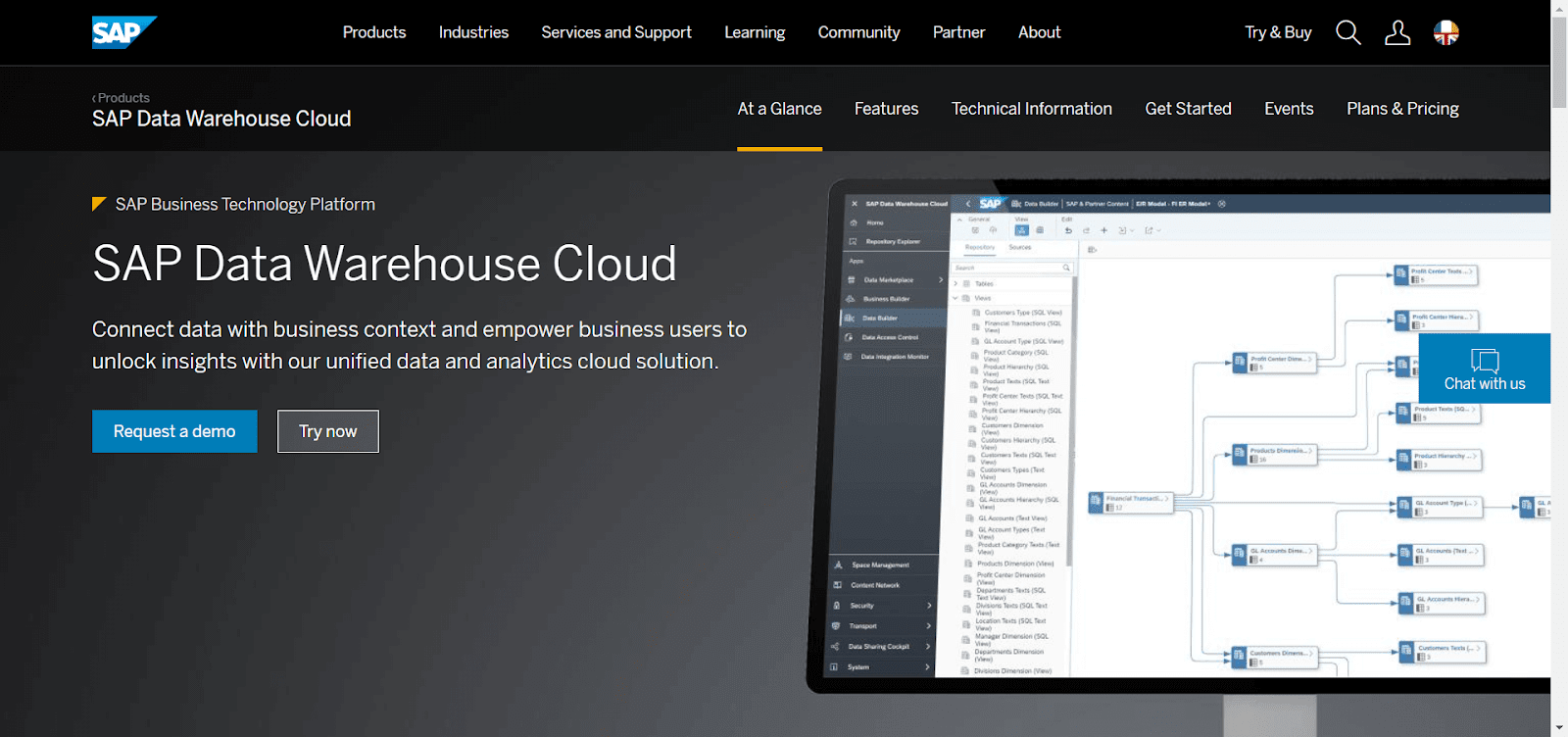Open the Chat with us widget
The height and width of the screenshot is (737, 1568).
coord(1485,368)
